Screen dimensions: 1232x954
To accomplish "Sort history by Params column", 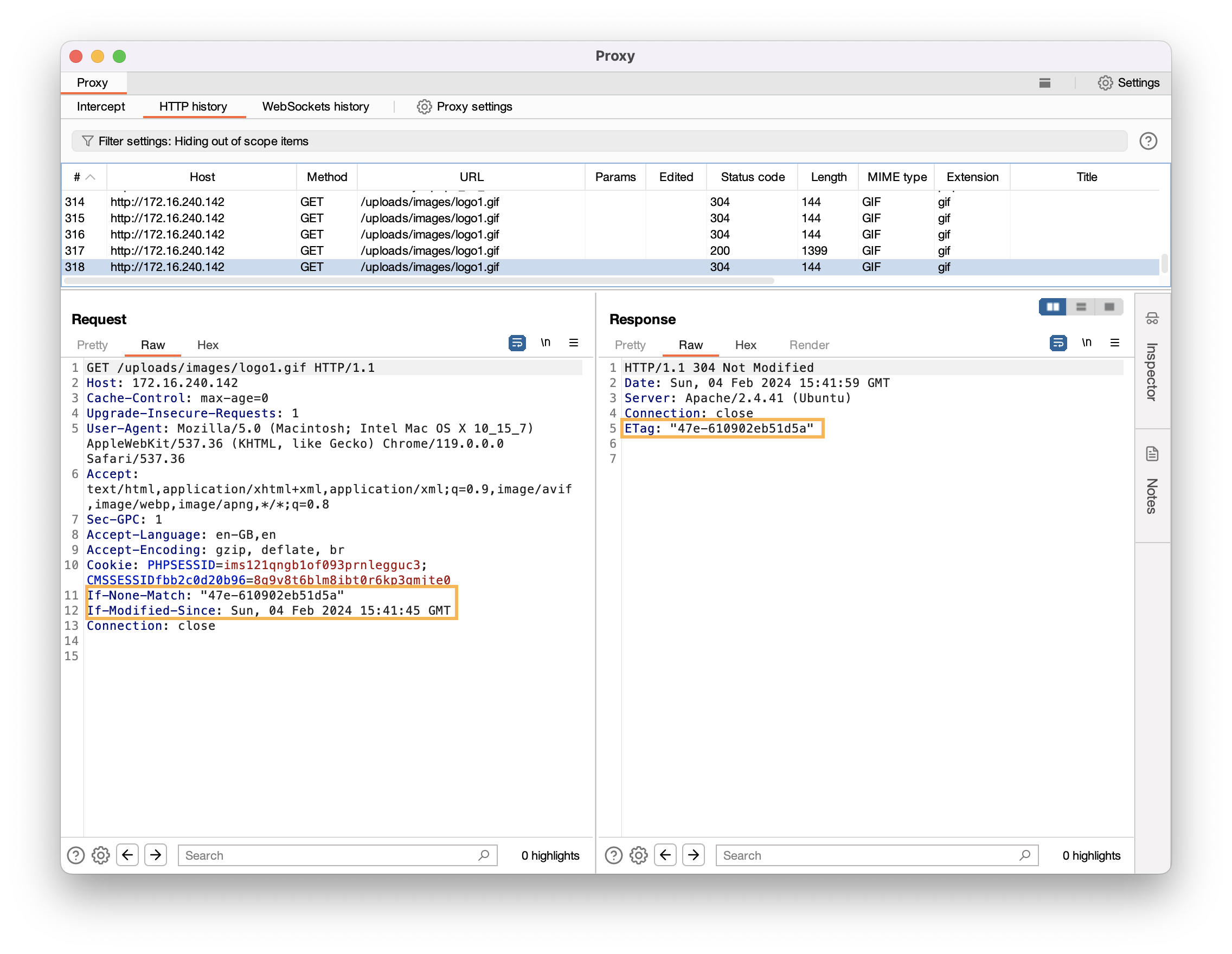I will (615, 177).
